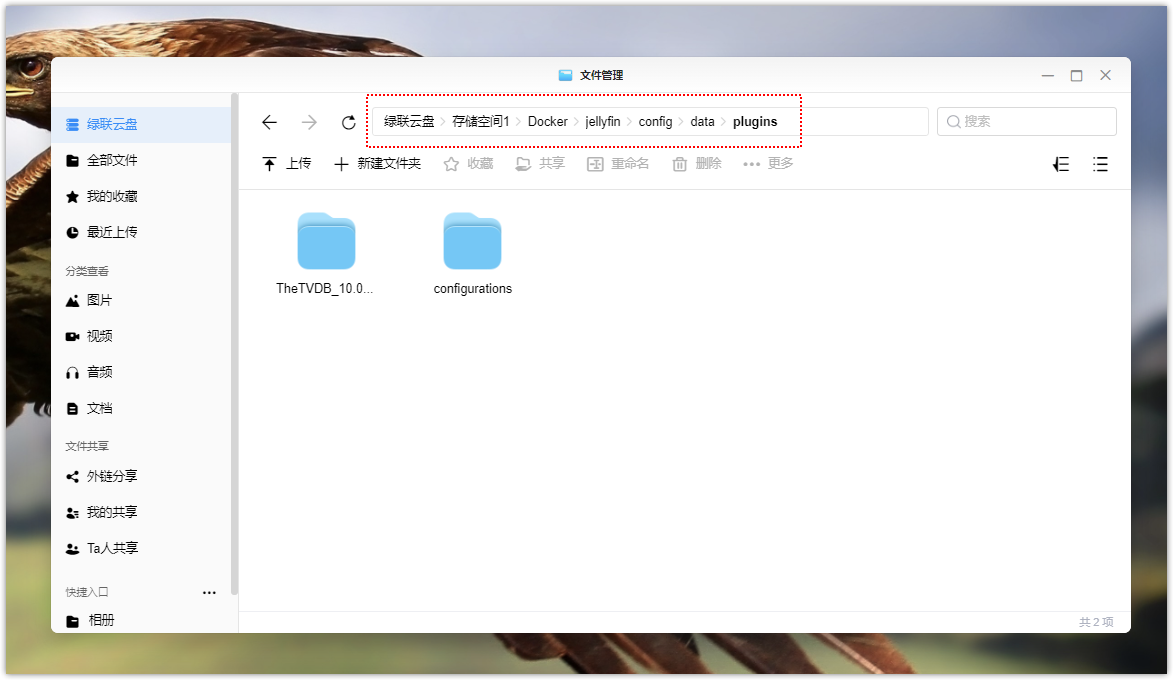Navigate to jellyfin in breadcrumb path

603,122
